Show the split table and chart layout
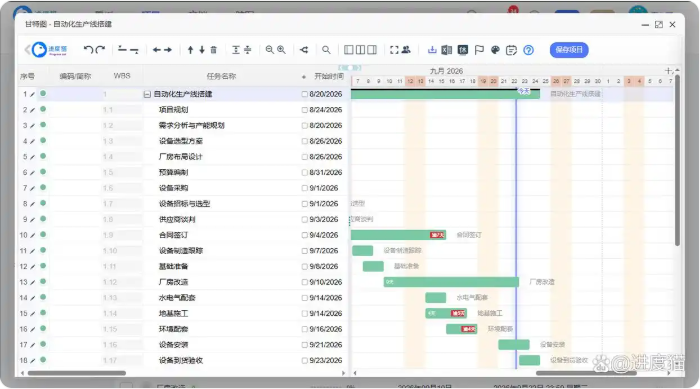Screen dimensions: 700x389 (x=360, y=50)
